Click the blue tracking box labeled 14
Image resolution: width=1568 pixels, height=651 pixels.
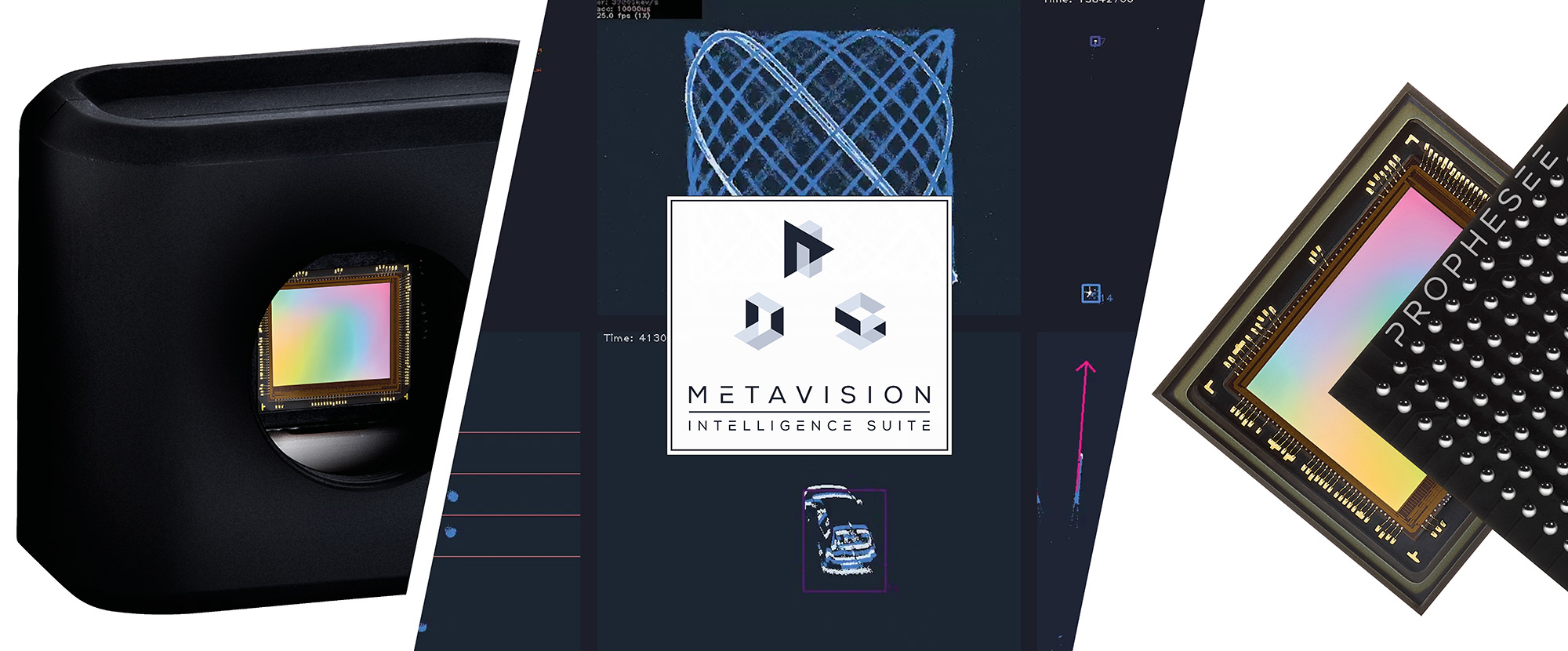1091,293
